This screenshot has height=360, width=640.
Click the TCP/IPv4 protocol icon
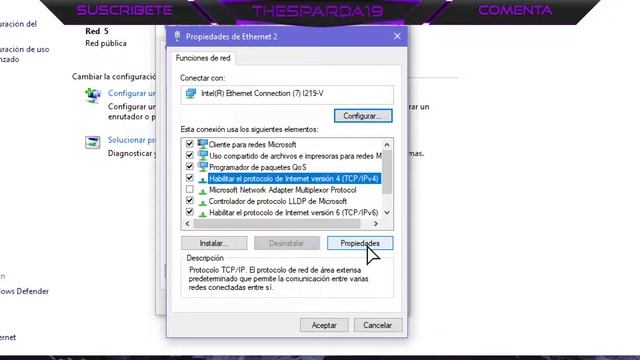(202, 179)
